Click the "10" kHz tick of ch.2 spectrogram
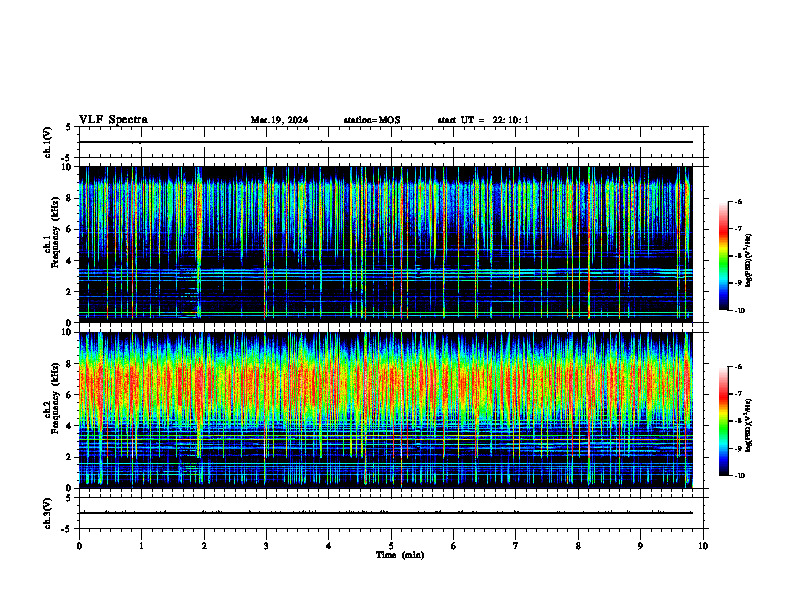Image resolution: width=792 pixels, height=612 pixels. [68, 332]
